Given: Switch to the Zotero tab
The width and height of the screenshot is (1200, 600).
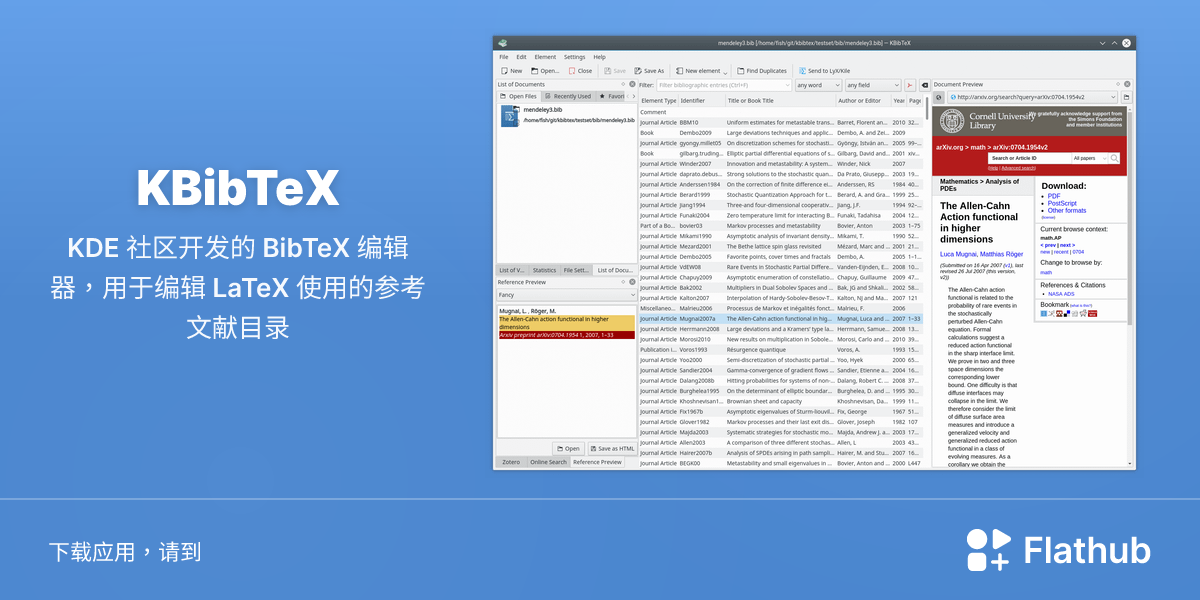Looking at the screenshot, I should click(x=511, y=462).
